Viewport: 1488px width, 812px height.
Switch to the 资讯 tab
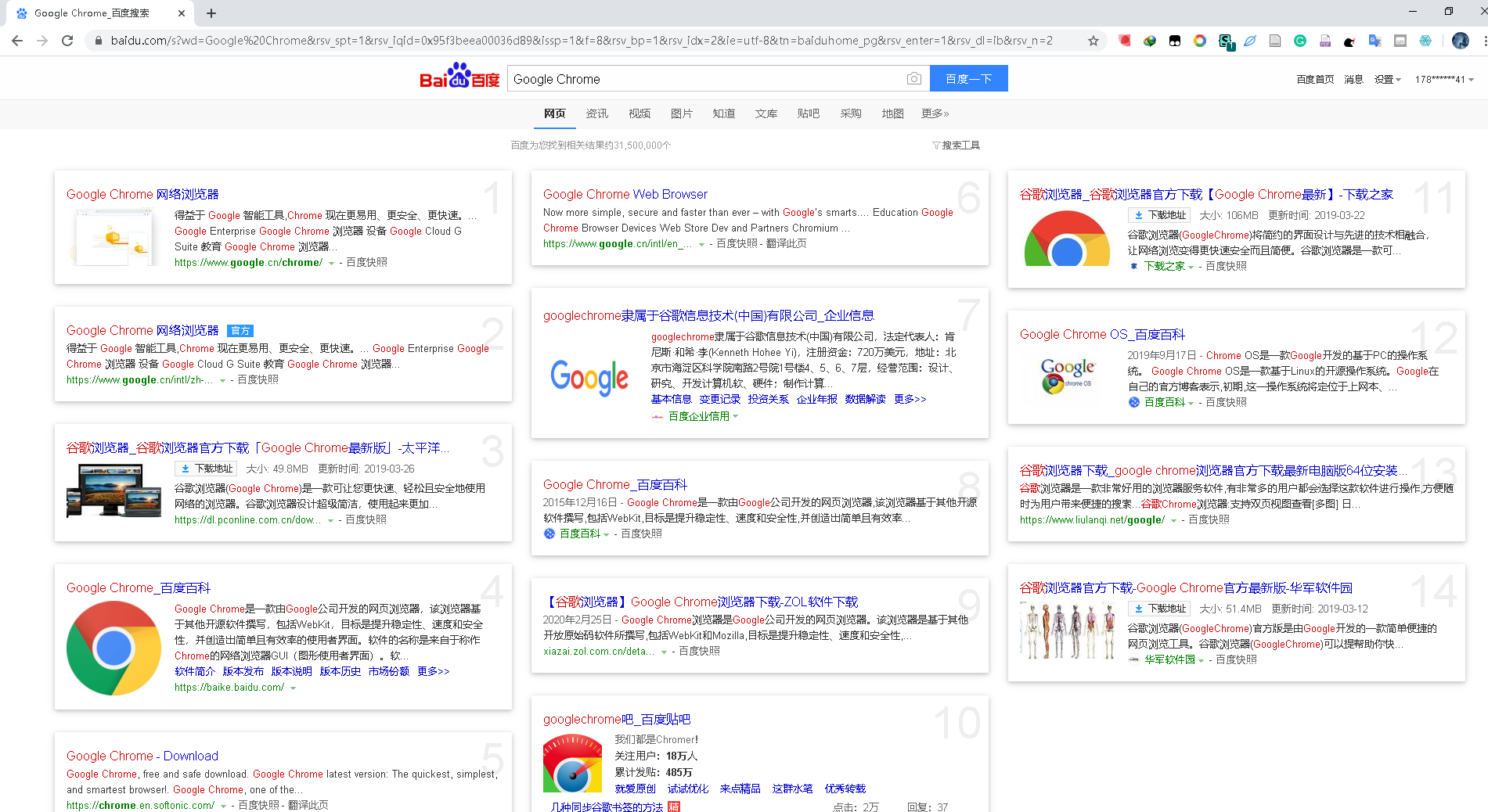(597, 113)
